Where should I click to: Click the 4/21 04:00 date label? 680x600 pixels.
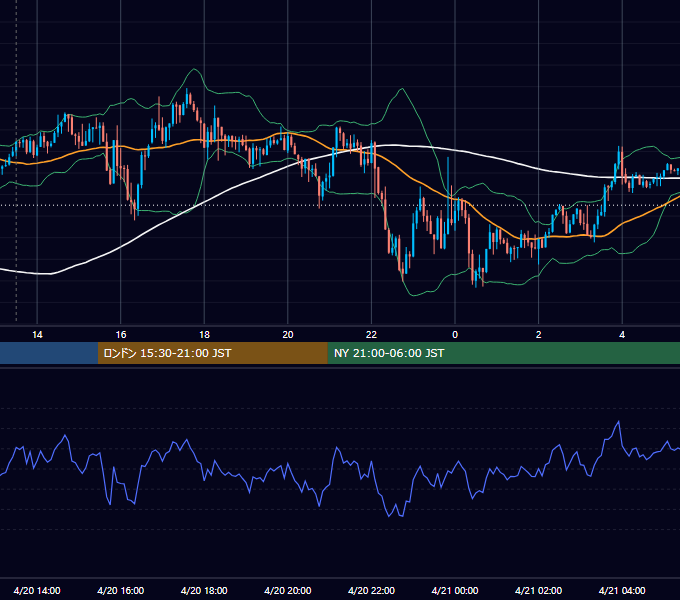(622, 590)
